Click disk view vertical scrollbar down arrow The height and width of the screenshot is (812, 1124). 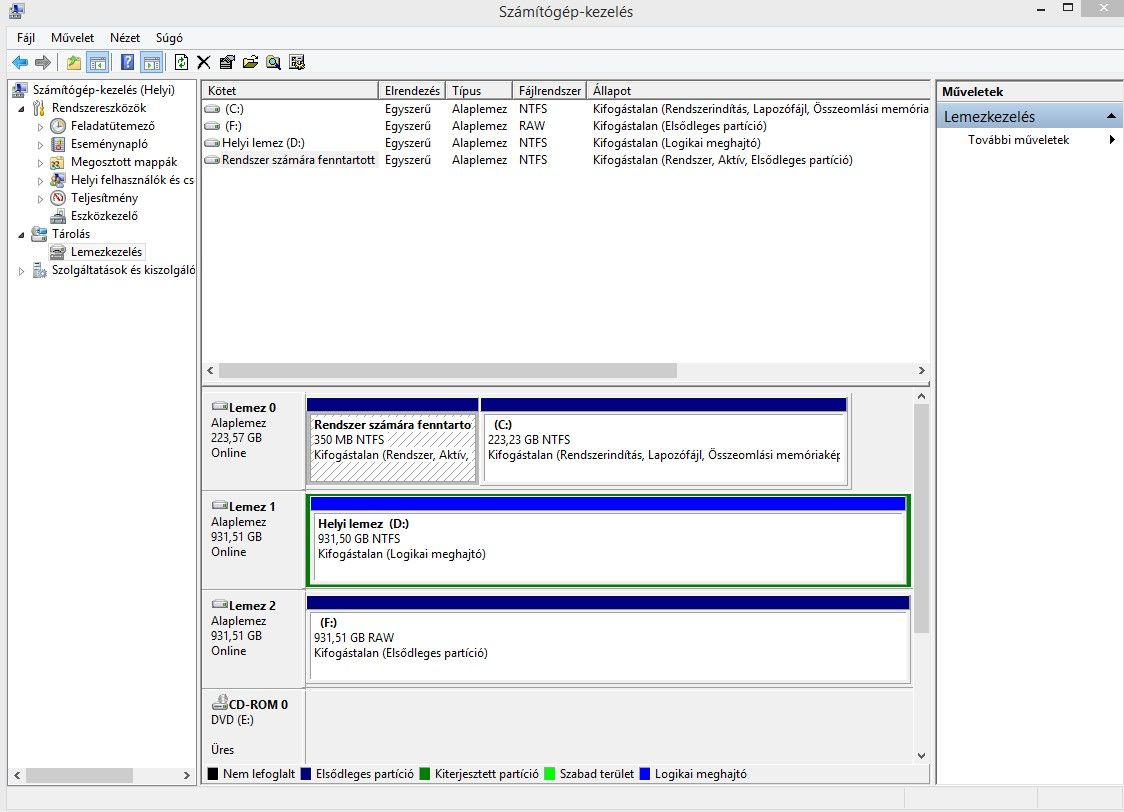pyautogui.click(x=922, y=756)
